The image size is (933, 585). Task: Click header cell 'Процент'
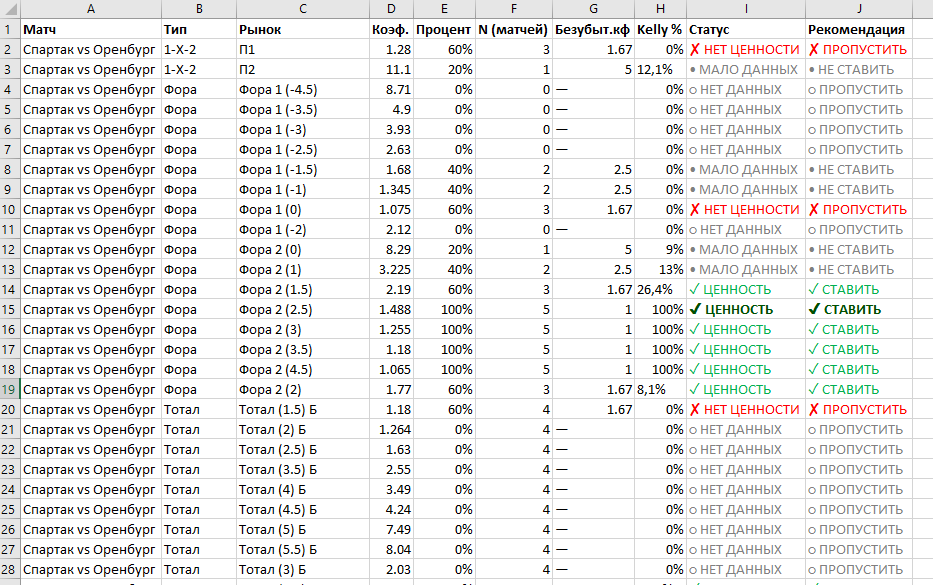[x=443, y=30]
